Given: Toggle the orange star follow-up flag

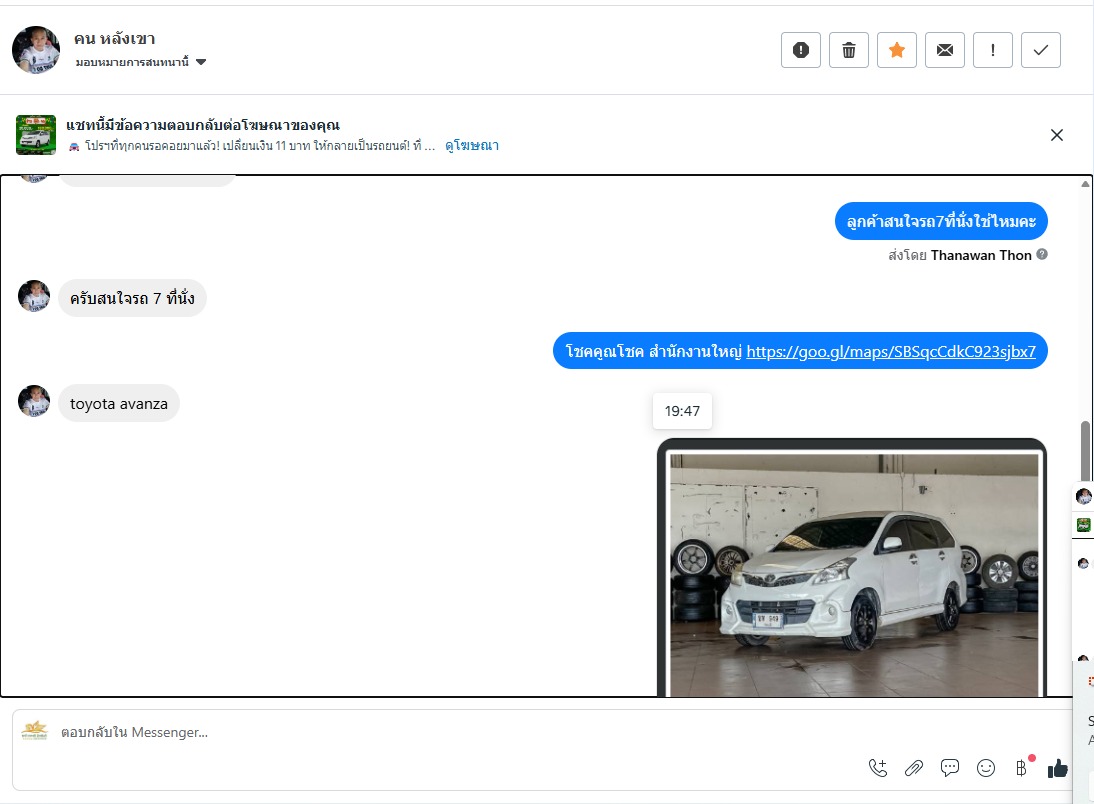Looking at the screenshot, I should click(x=897, y=50).
